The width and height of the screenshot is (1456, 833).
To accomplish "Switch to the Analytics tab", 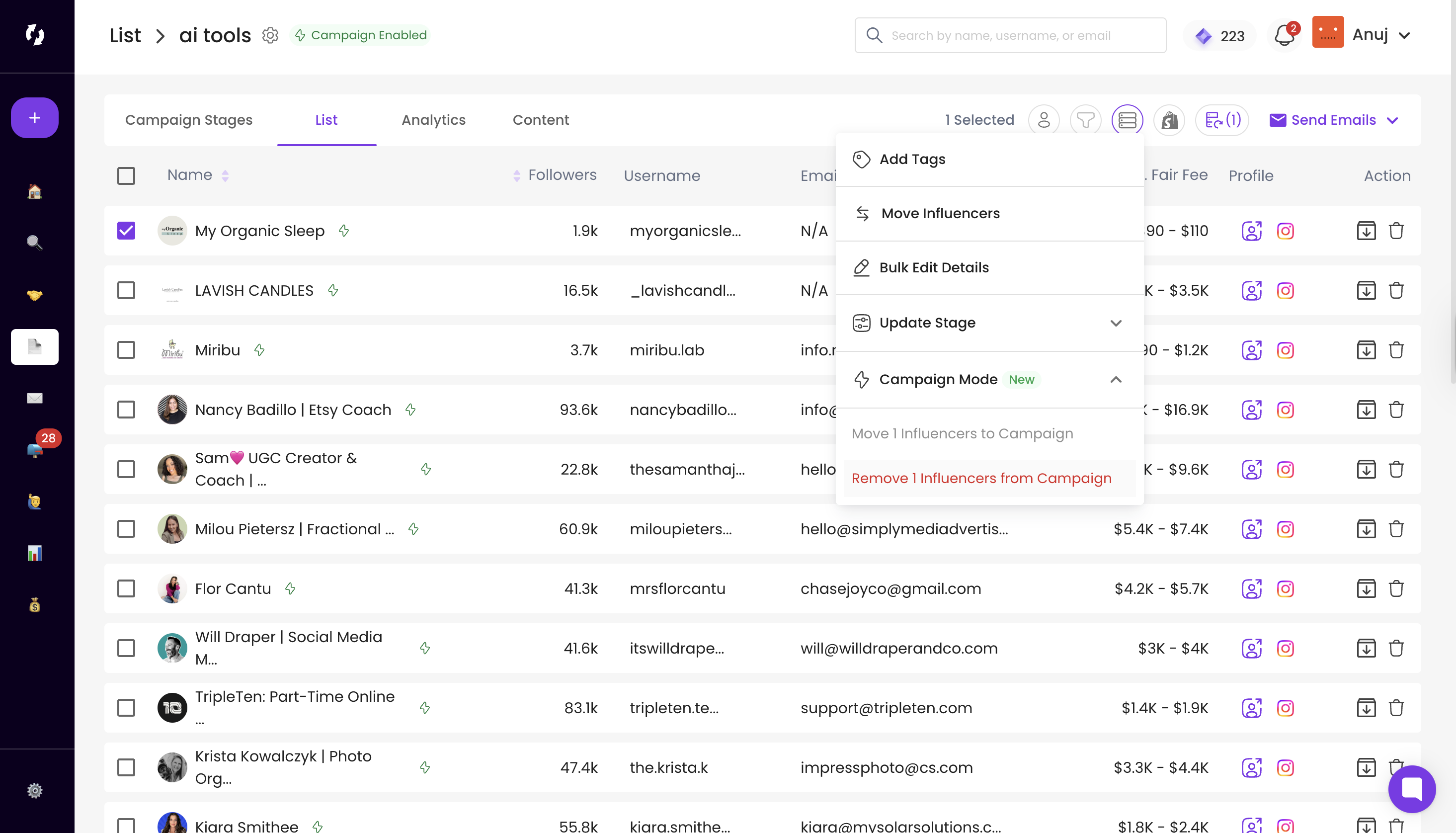I will tap(433, 120).
